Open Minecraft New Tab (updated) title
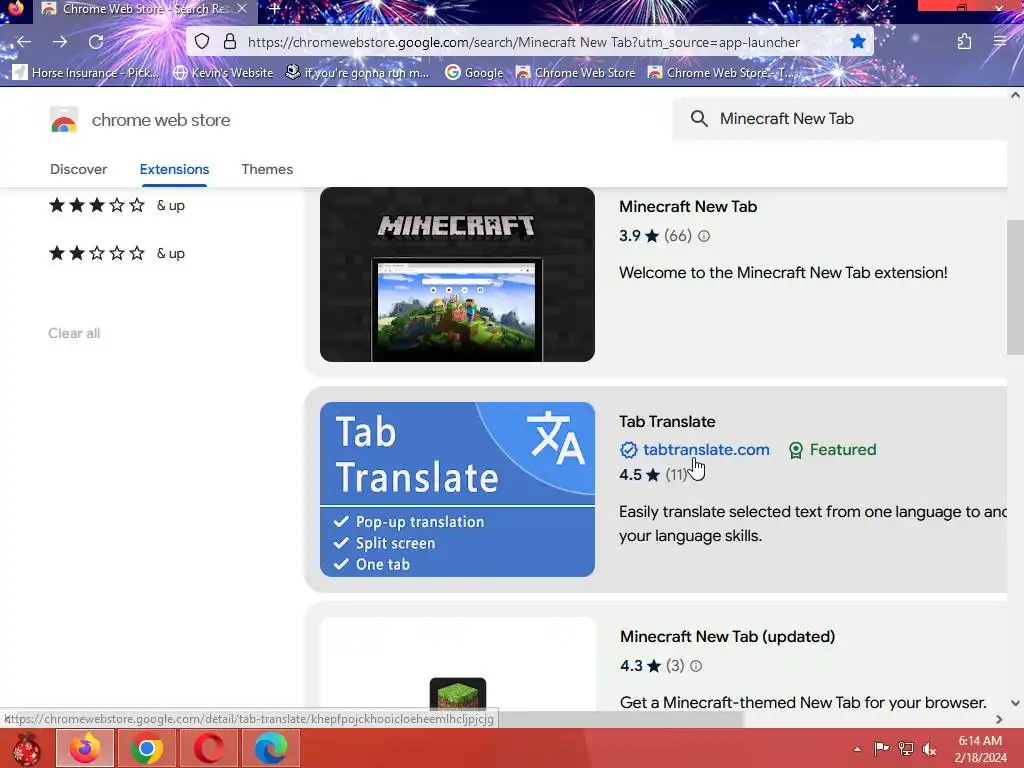Screen dimensions: 1024x768 [x=728, y=637]
